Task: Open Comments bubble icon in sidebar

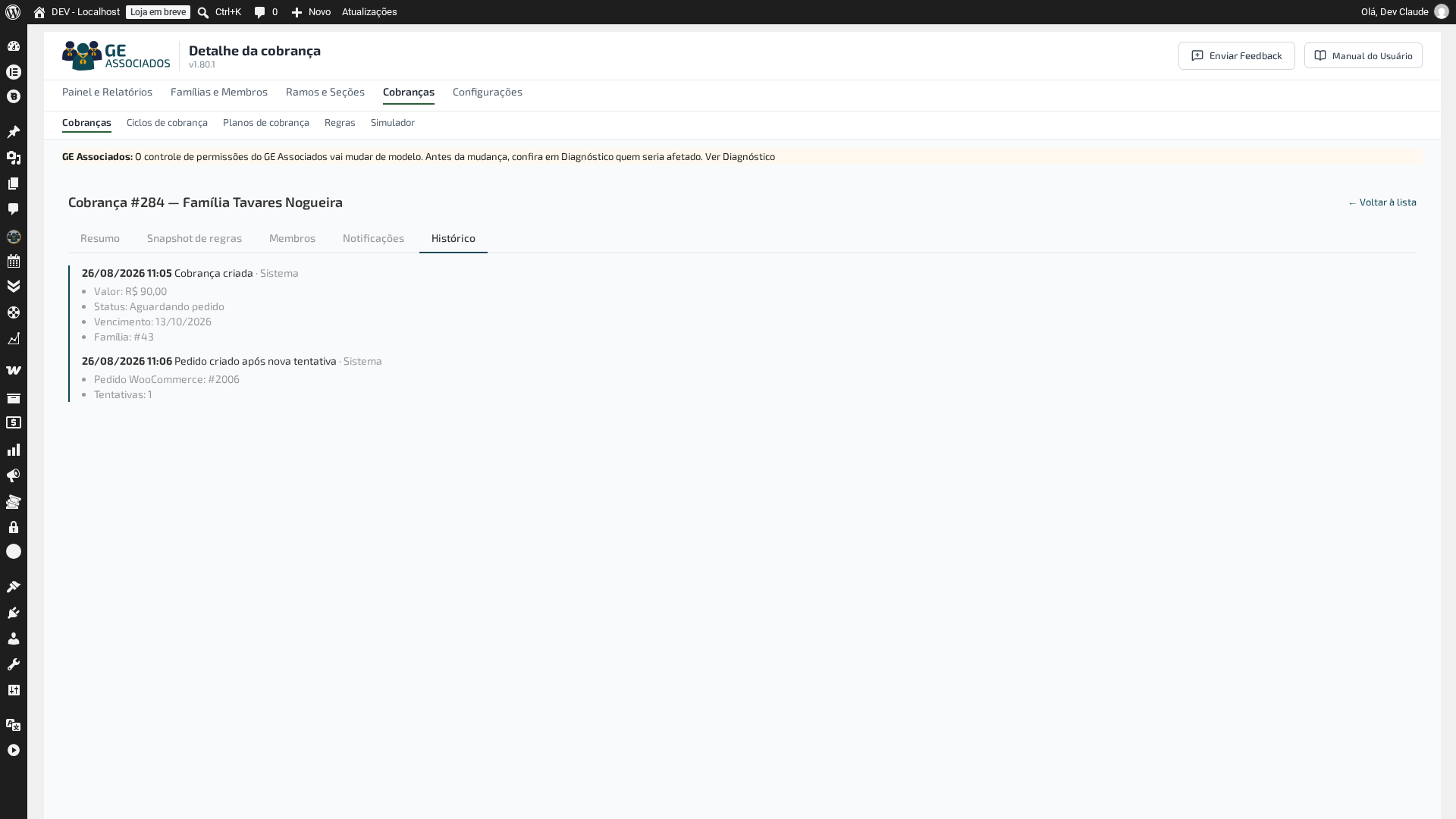Action: click(x=14, y=209)
